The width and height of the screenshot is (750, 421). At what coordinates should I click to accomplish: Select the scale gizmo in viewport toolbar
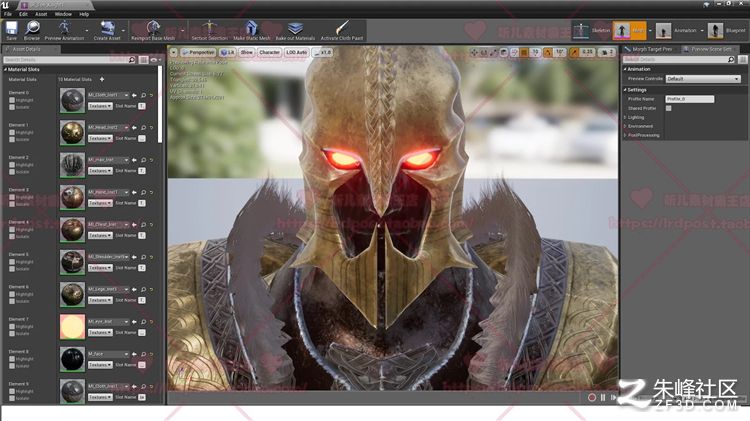493,52
